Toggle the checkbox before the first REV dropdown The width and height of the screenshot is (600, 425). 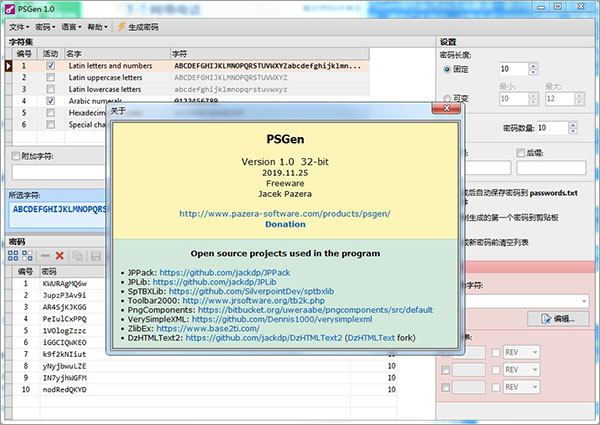(x=496, y=352)
